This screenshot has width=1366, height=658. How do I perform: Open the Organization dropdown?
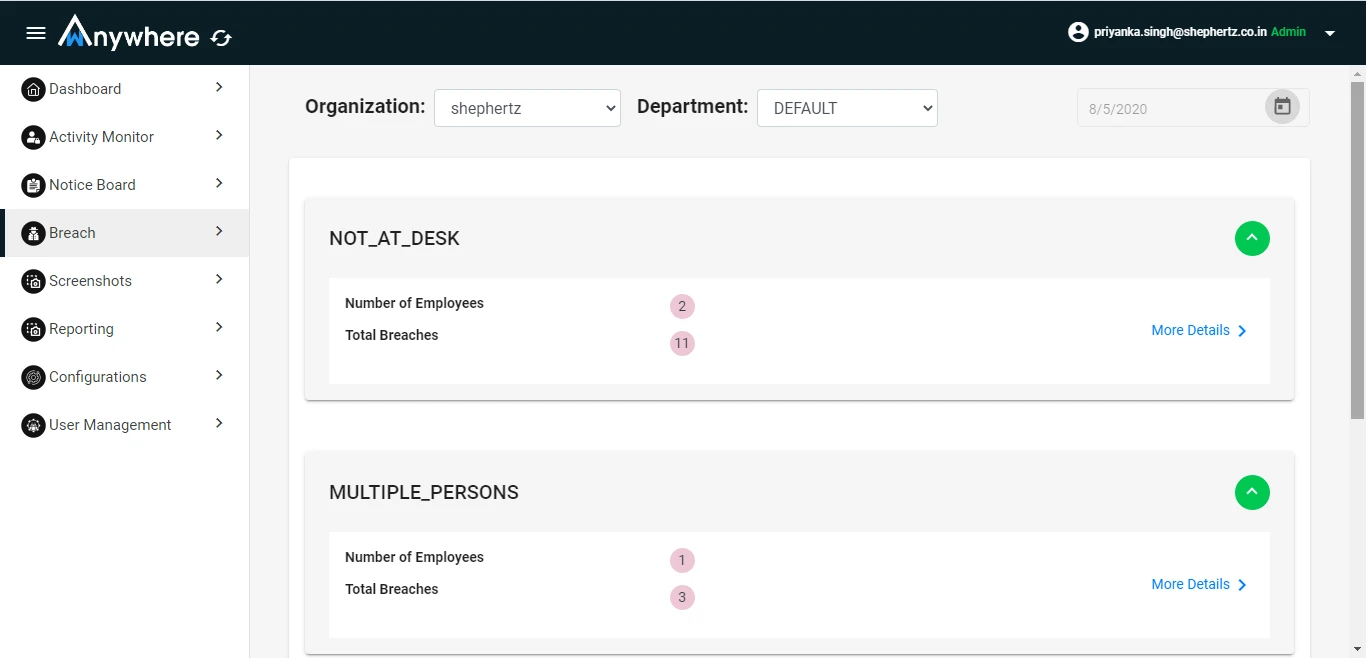[x=527, y=108]
